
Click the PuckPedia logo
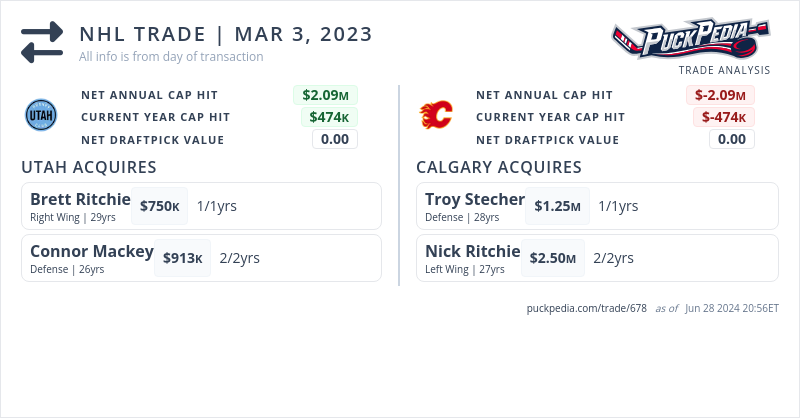(x=691, y=39)
